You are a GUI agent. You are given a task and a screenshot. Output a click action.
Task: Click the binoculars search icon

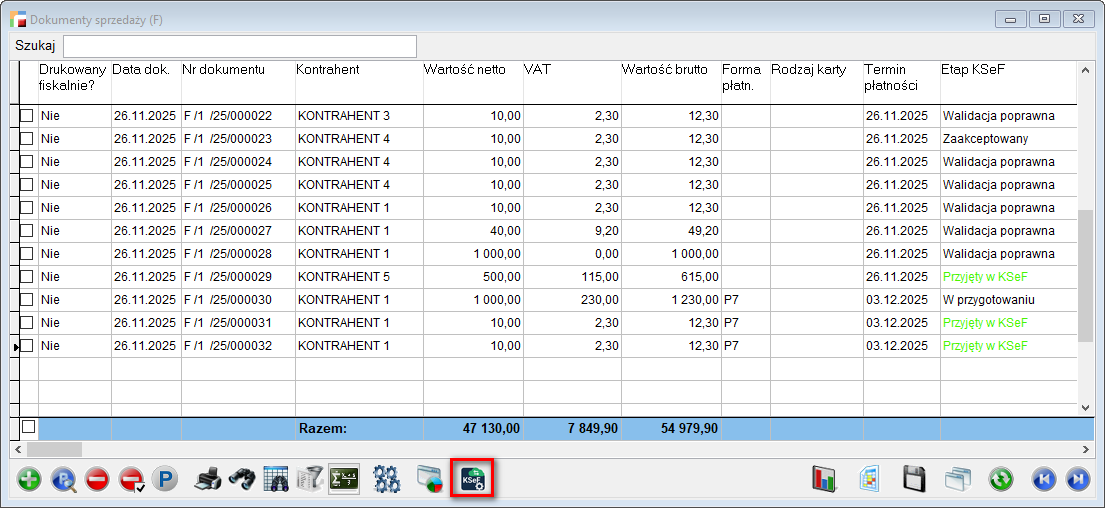pyautogui.click(x=242, y=479)
